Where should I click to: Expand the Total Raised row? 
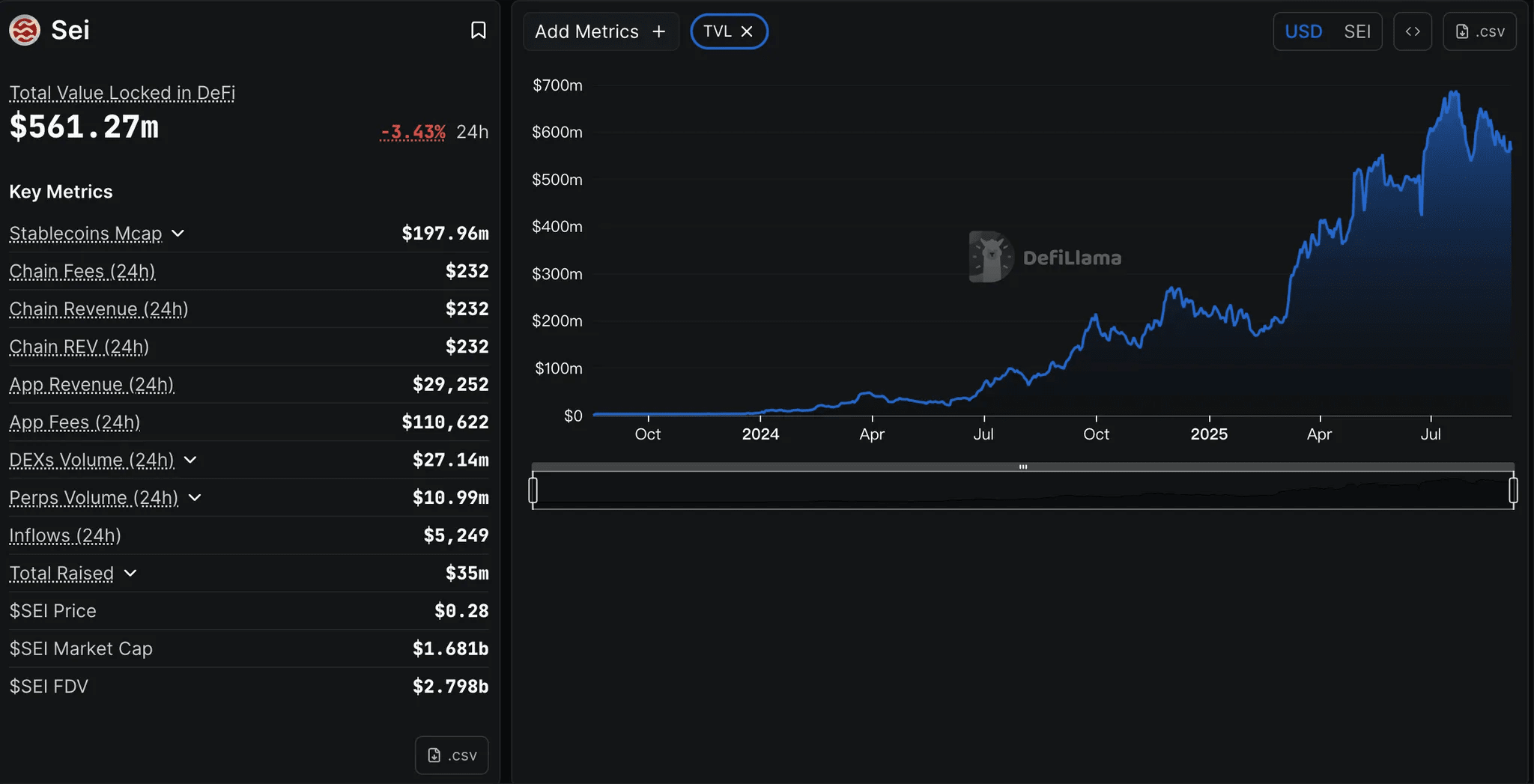pyautogui.click(x=130, y=573)
